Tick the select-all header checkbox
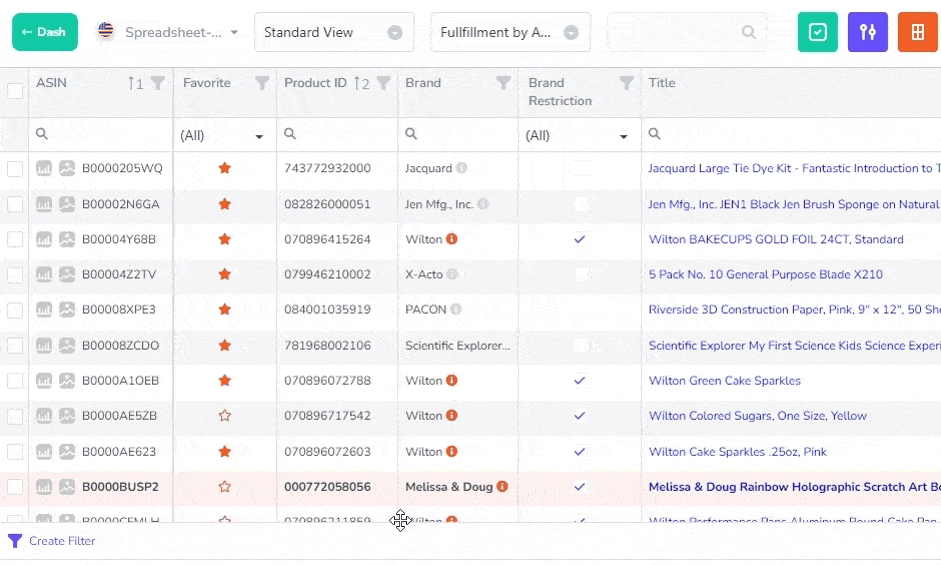This screenshot has width=941, height=565. pos(15,91)
